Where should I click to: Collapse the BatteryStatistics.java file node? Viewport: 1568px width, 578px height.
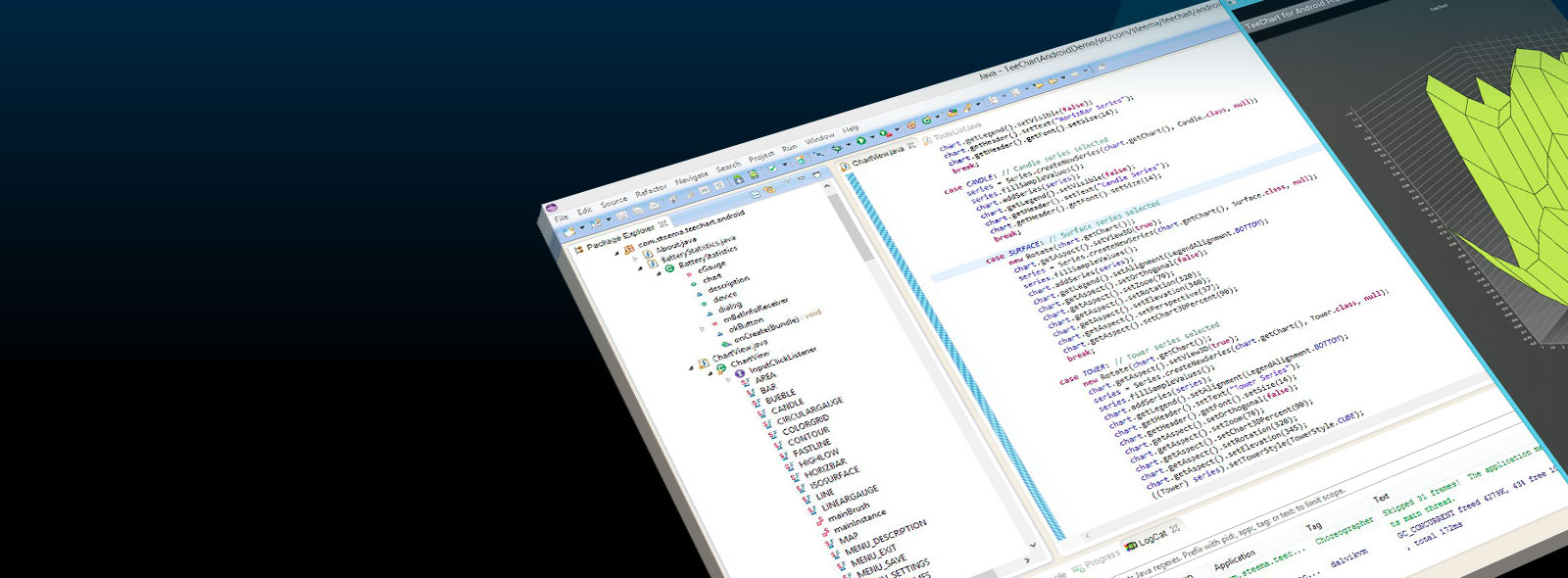pyautogui.click(x=640, y=268)
